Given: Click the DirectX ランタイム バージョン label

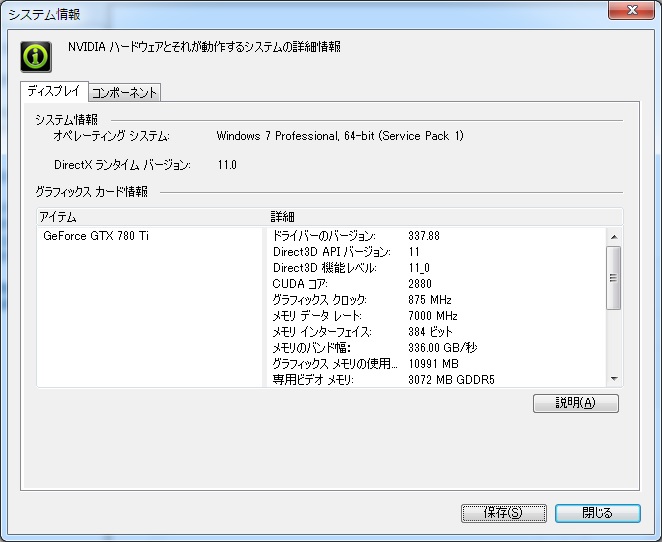Looking at the screenshot, I should [122, 165].
